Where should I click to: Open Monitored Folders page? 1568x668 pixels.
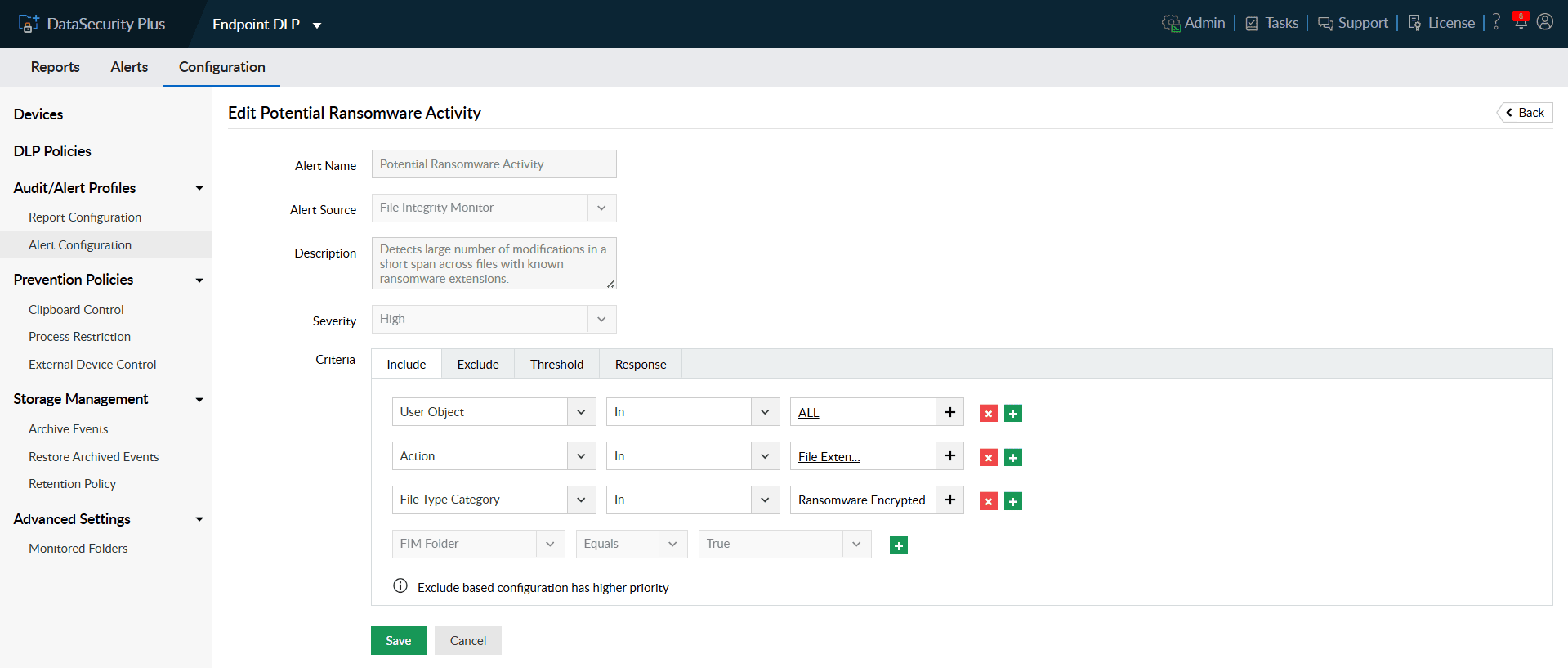point(78,549)
